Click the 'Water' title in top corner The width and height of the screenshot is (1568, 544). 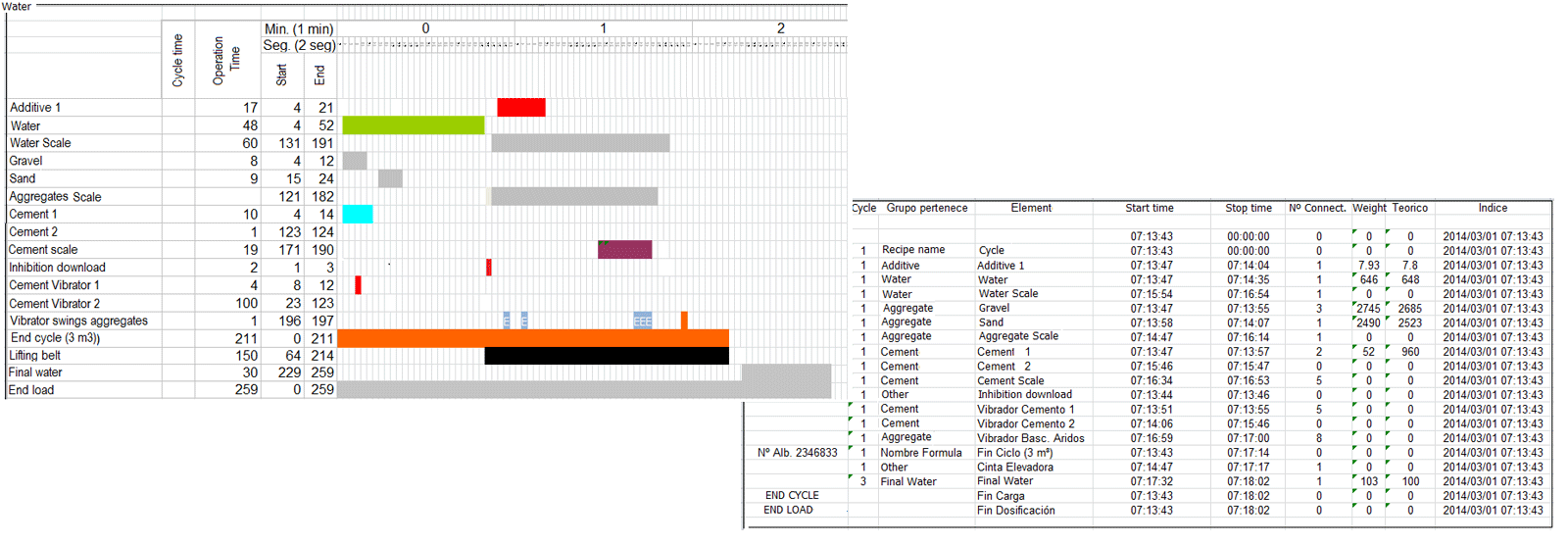point(16,7)
